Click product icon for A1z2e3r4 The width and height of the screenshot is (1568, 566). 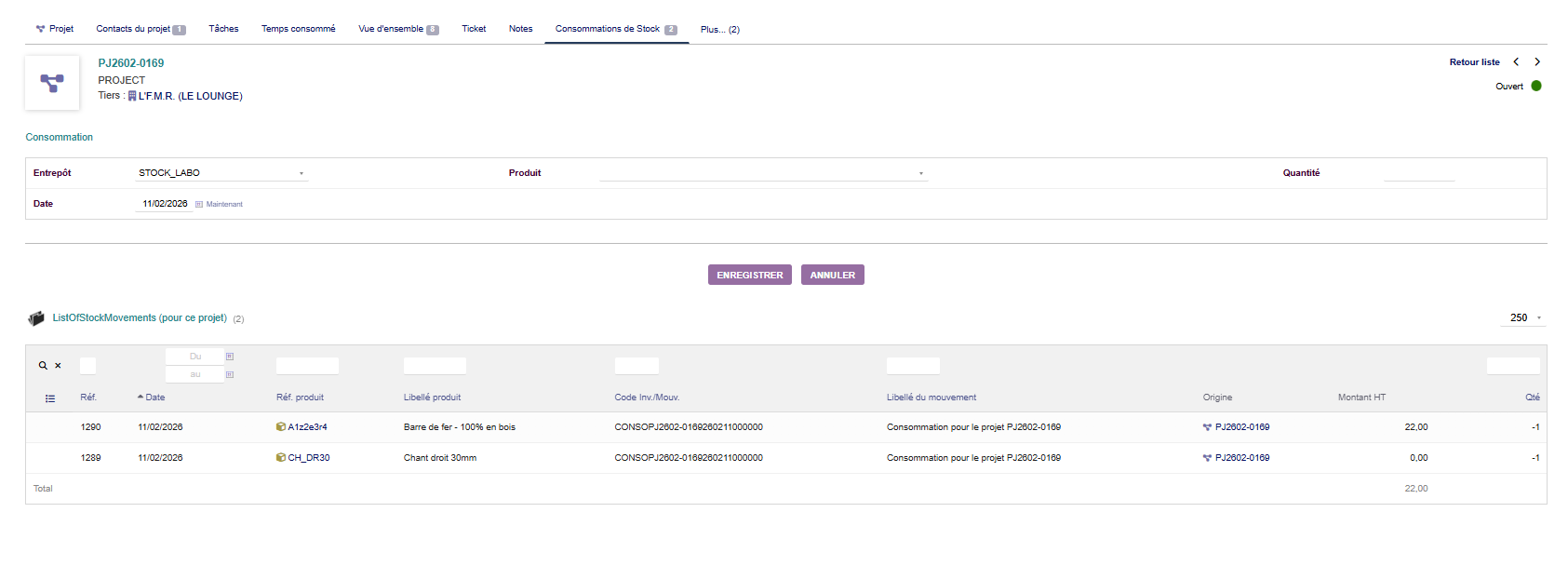pyautogui.click(x=281, y=427)
